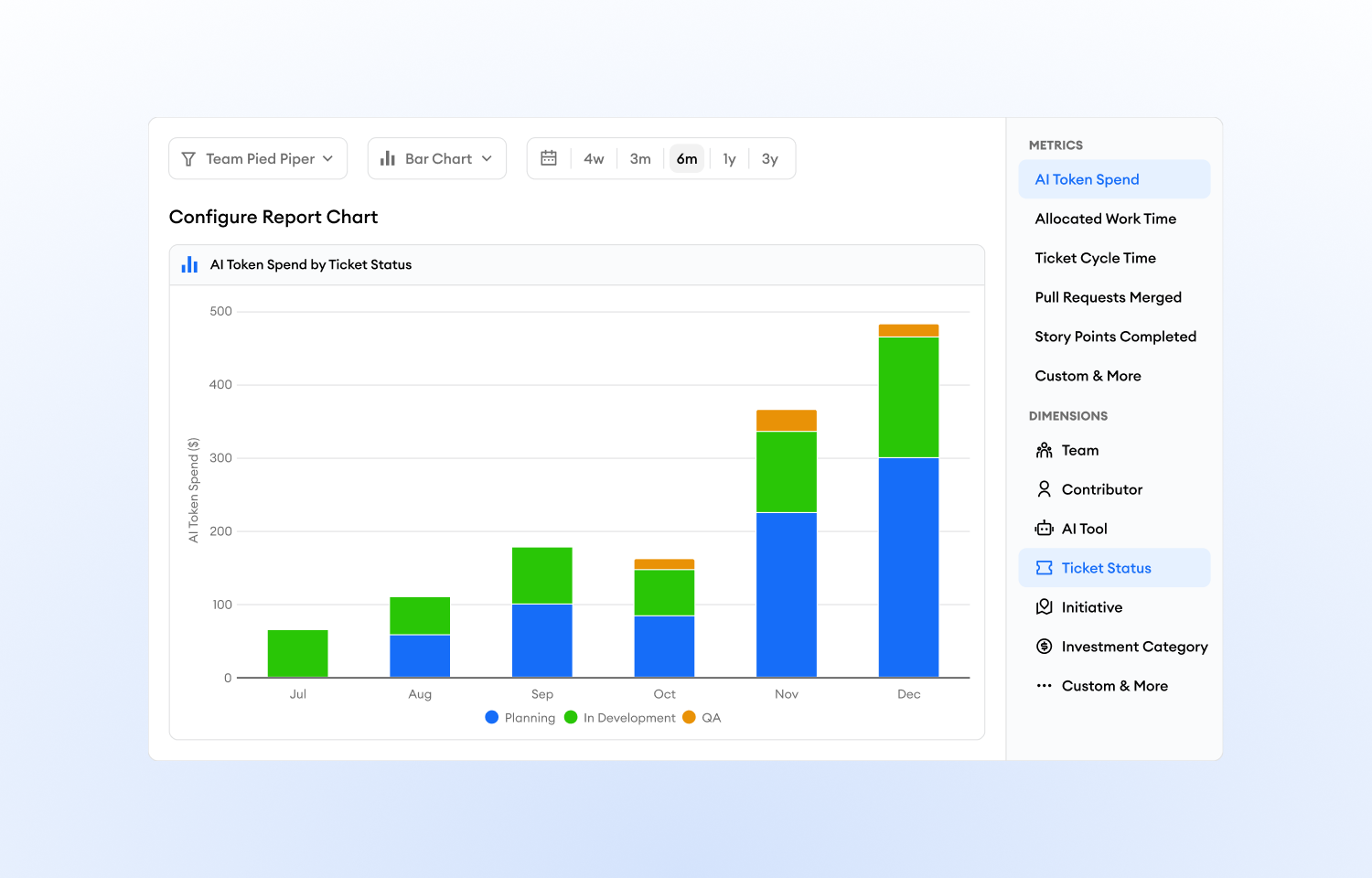Viewport: 1372px width, 878px height.
Task: Click the bar chart icon in dropdown
Action: click(388, 158)
